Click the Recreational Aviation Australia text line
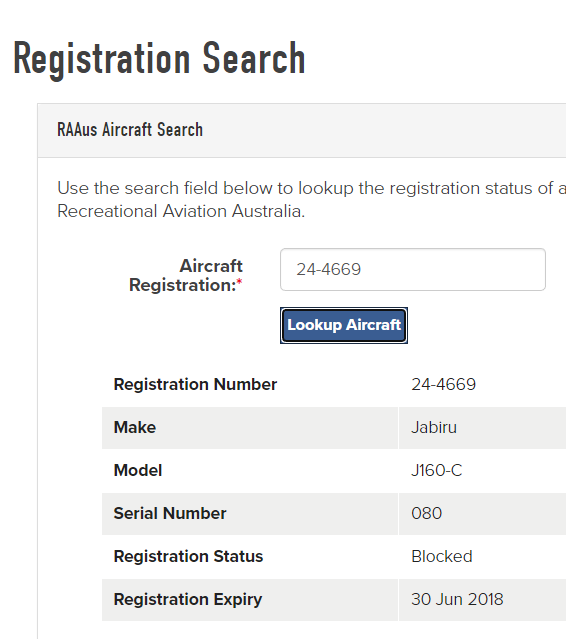 point(181,211)
